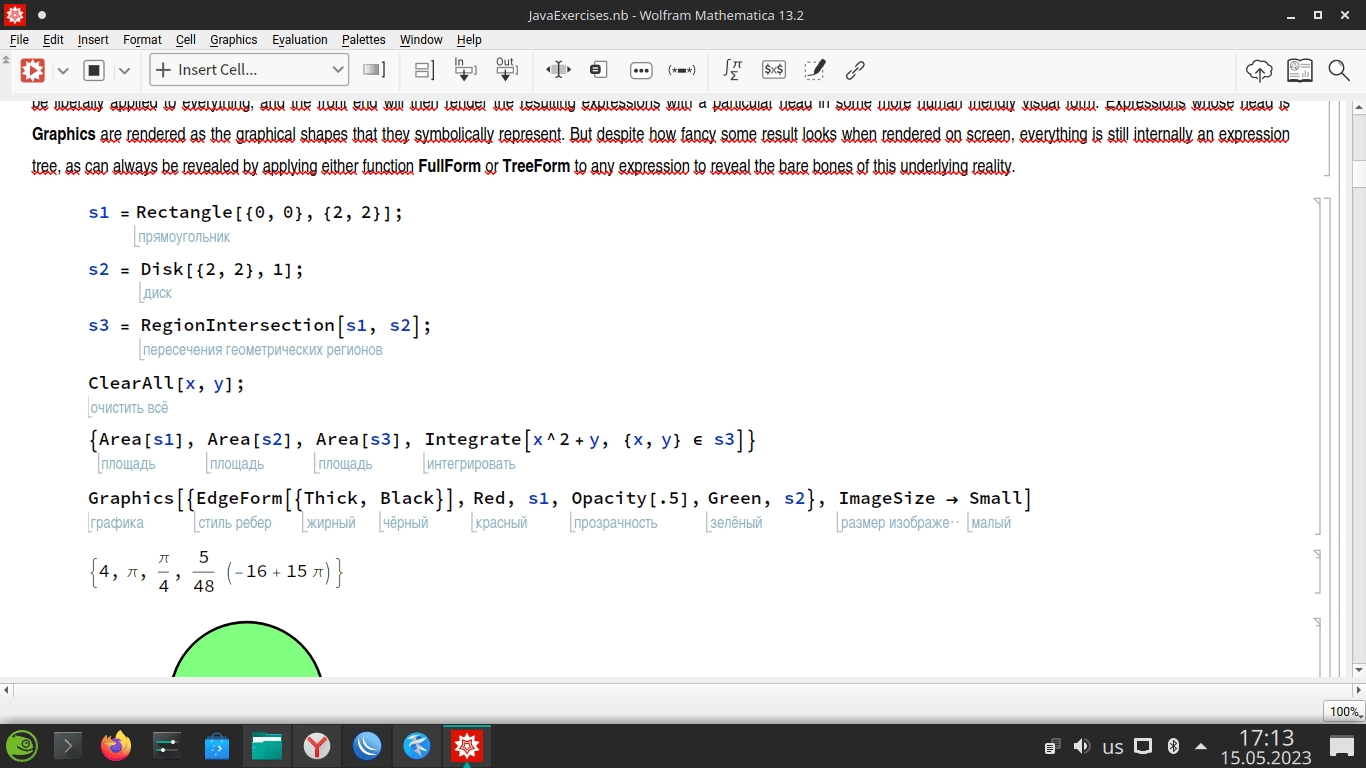Click ImageSize in the Graphics line
The image size is (1366, 768).
(887, 498)
